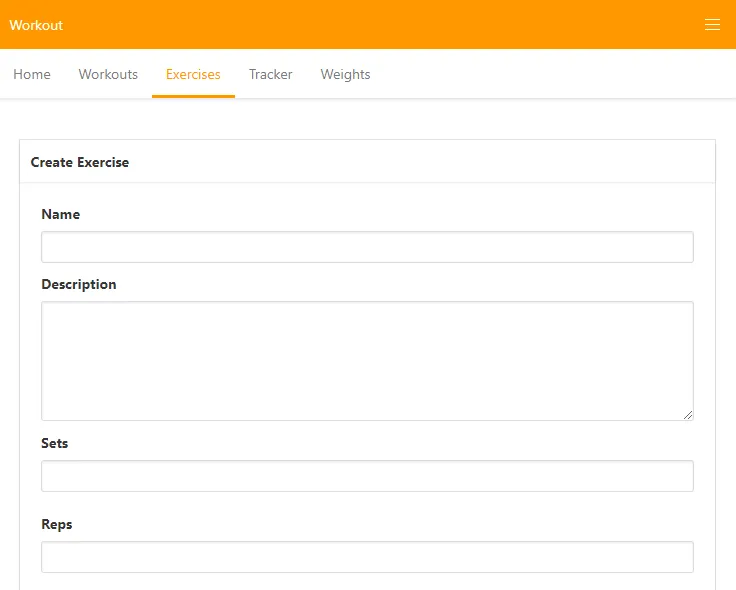This screenshot has width=736, height=590.
Task: Click the Sets field label
Action: (54, 443)
